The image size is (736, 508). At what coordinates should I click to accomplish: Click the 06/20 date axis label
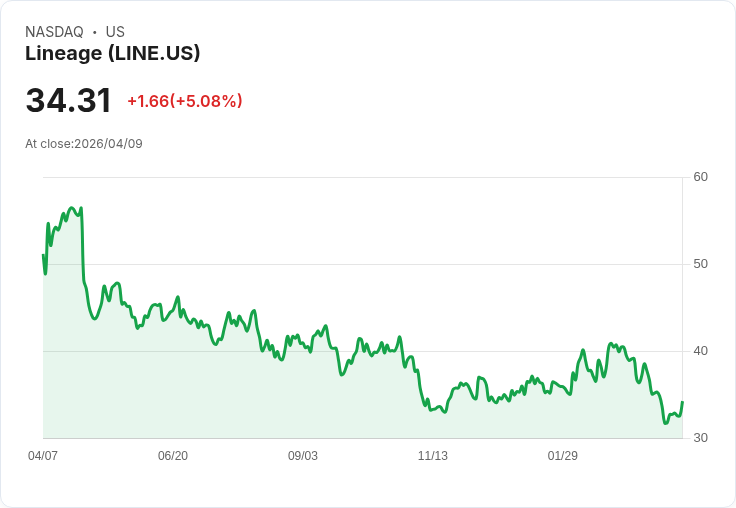173,456
